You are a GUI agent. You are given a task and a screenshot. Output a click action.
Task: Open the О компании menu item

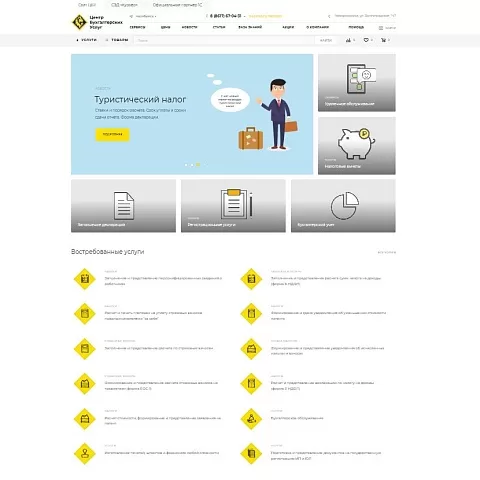pyautogui.click(x=317, y=27)
